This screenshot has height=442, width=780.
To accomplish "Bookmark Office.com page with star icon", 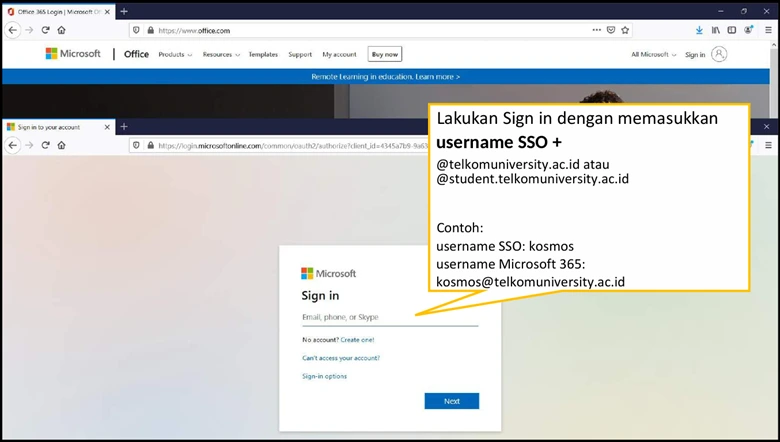I will pyautogui.click(x=625, y=30).
